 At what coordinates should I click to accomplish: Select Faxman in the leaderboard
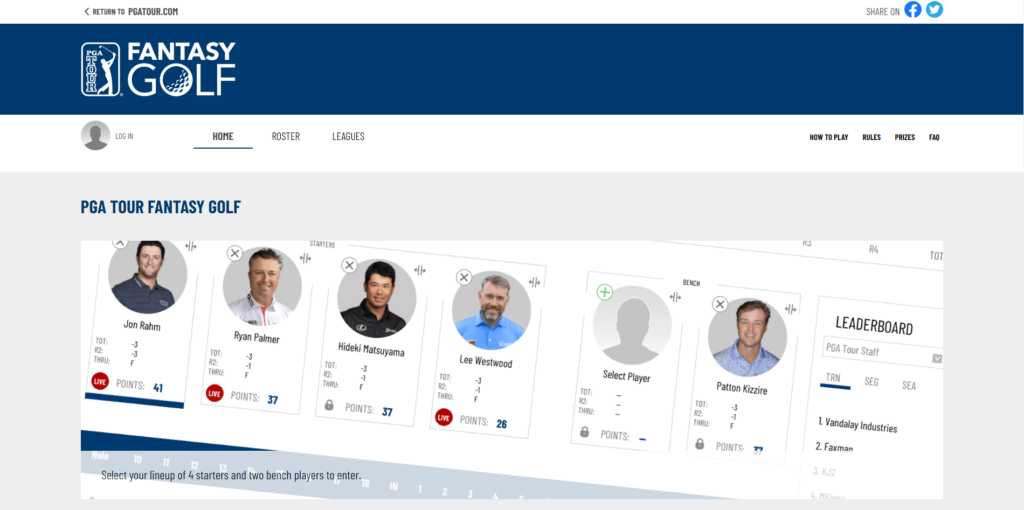834,447
